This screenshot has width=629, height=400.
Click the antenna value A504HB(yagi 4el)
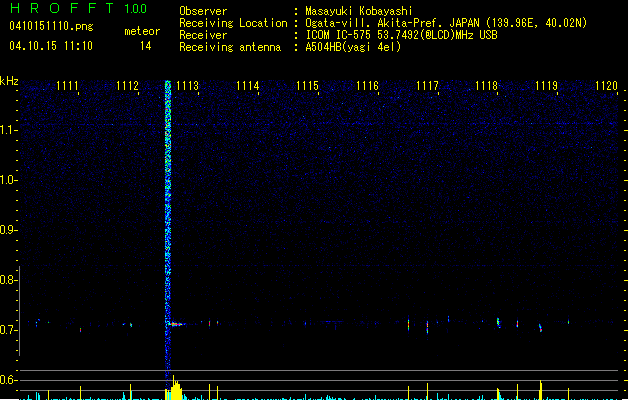point(353,47)
